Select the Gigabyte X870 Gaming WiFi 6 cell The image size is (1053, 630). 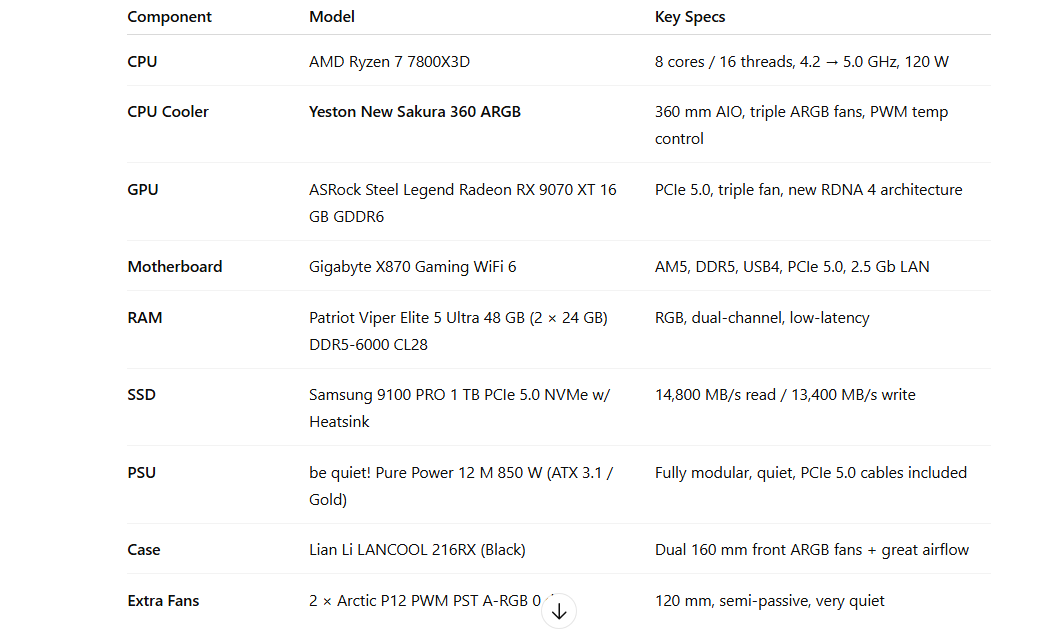pyautogui.click(x=412, y=267)
